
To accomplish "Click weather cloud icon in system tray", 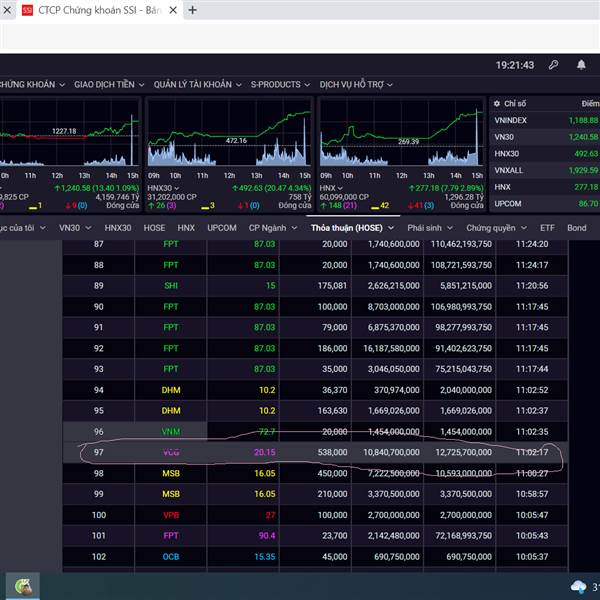I will [x=578, y=586].
